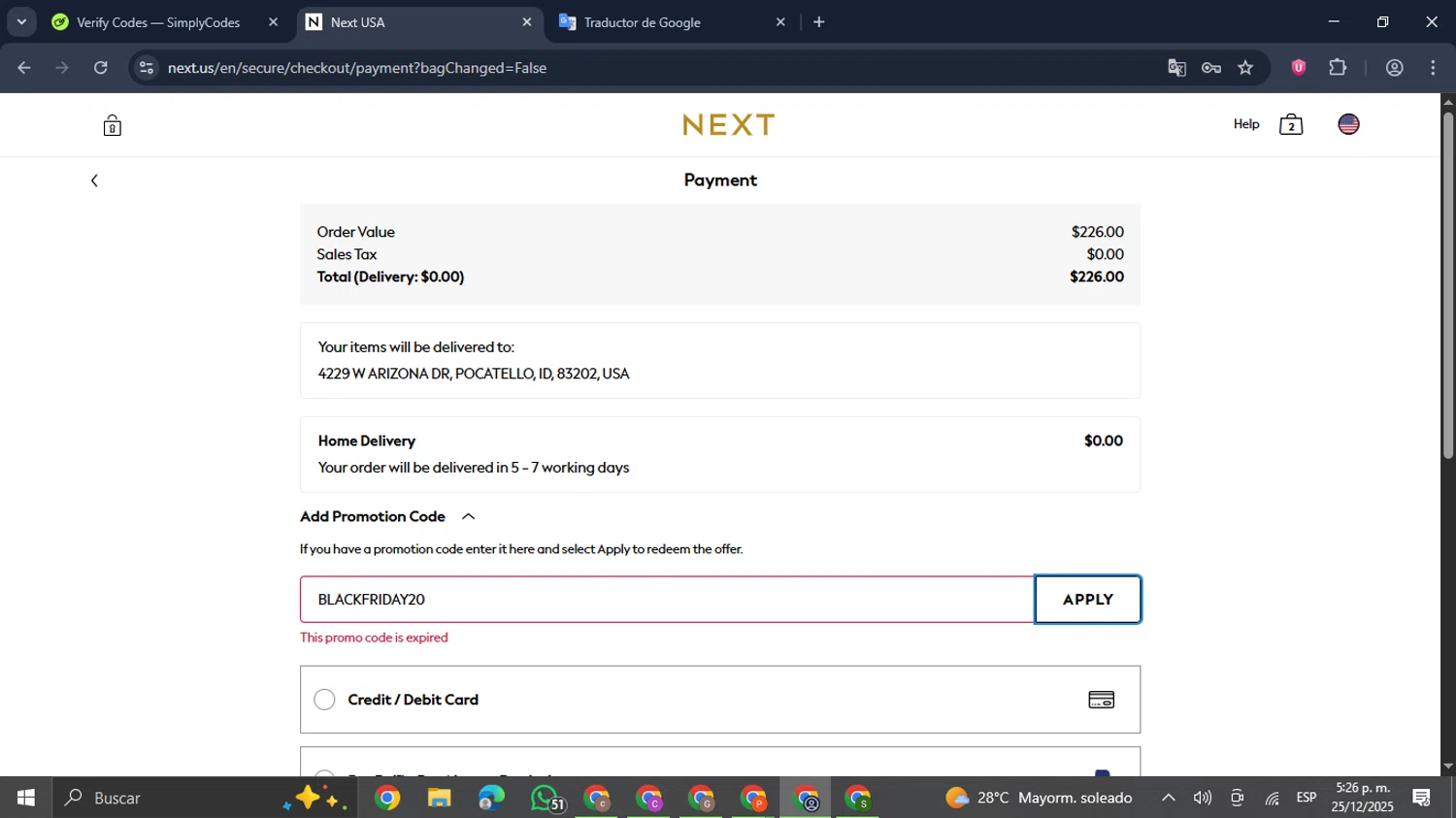Viewport: 1456px width, 818px height.
Task: Click the NEXT logo
Action: tap(728, 124)
